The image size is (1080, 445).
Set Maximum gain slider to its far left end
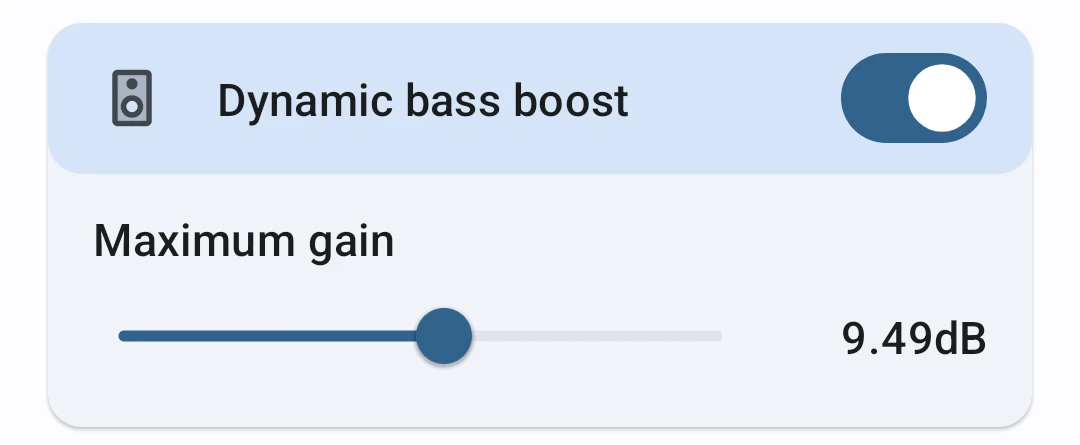[x=121, y=336]
